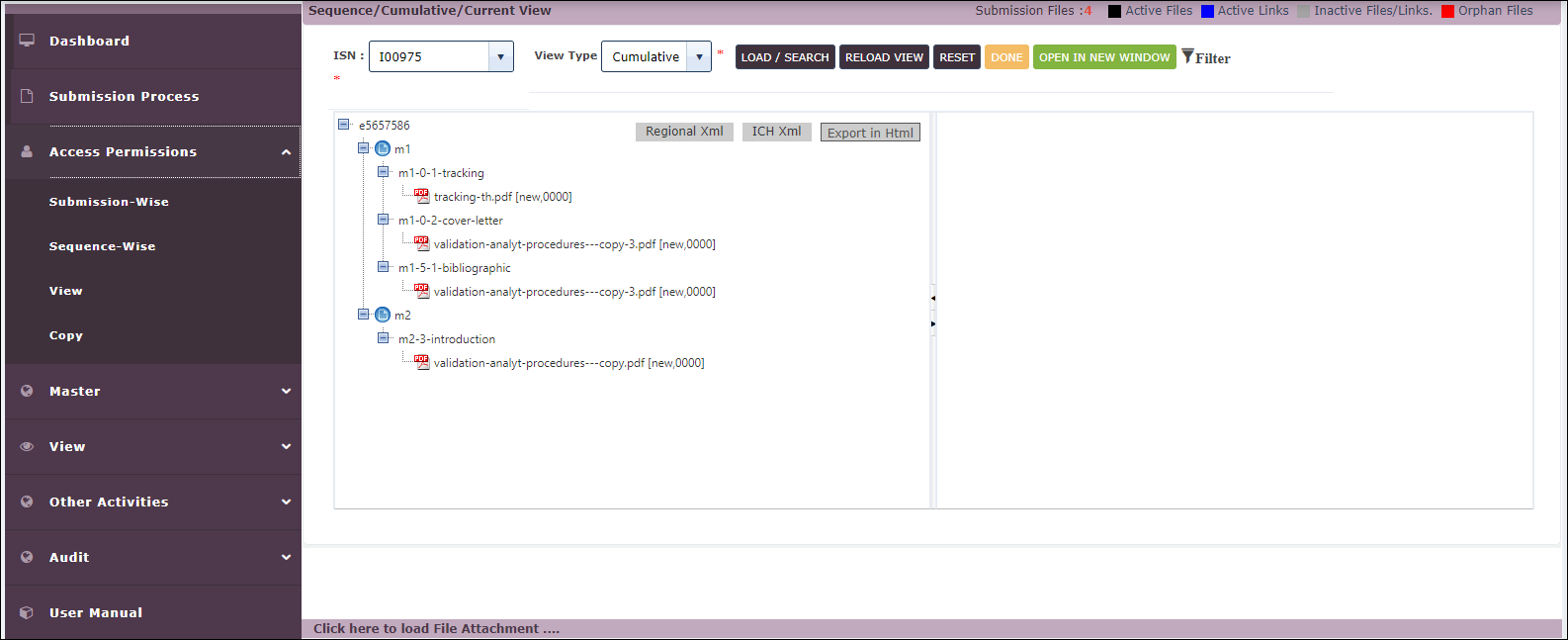
Task: Click PDF icon under m2-3-introduction
Action: click(x=422, y=362)
